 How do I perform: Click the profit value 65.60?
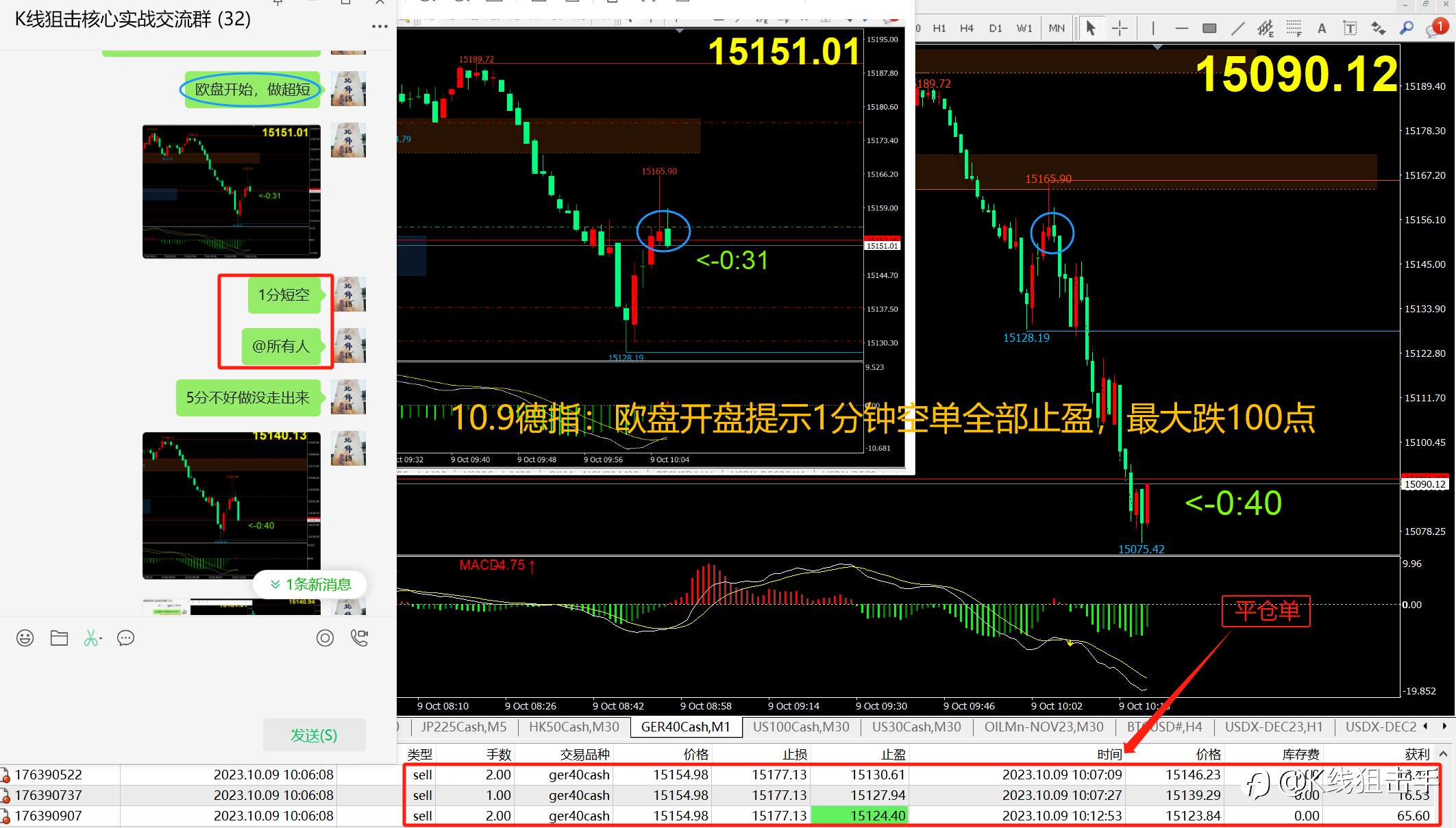point(1413,816)
